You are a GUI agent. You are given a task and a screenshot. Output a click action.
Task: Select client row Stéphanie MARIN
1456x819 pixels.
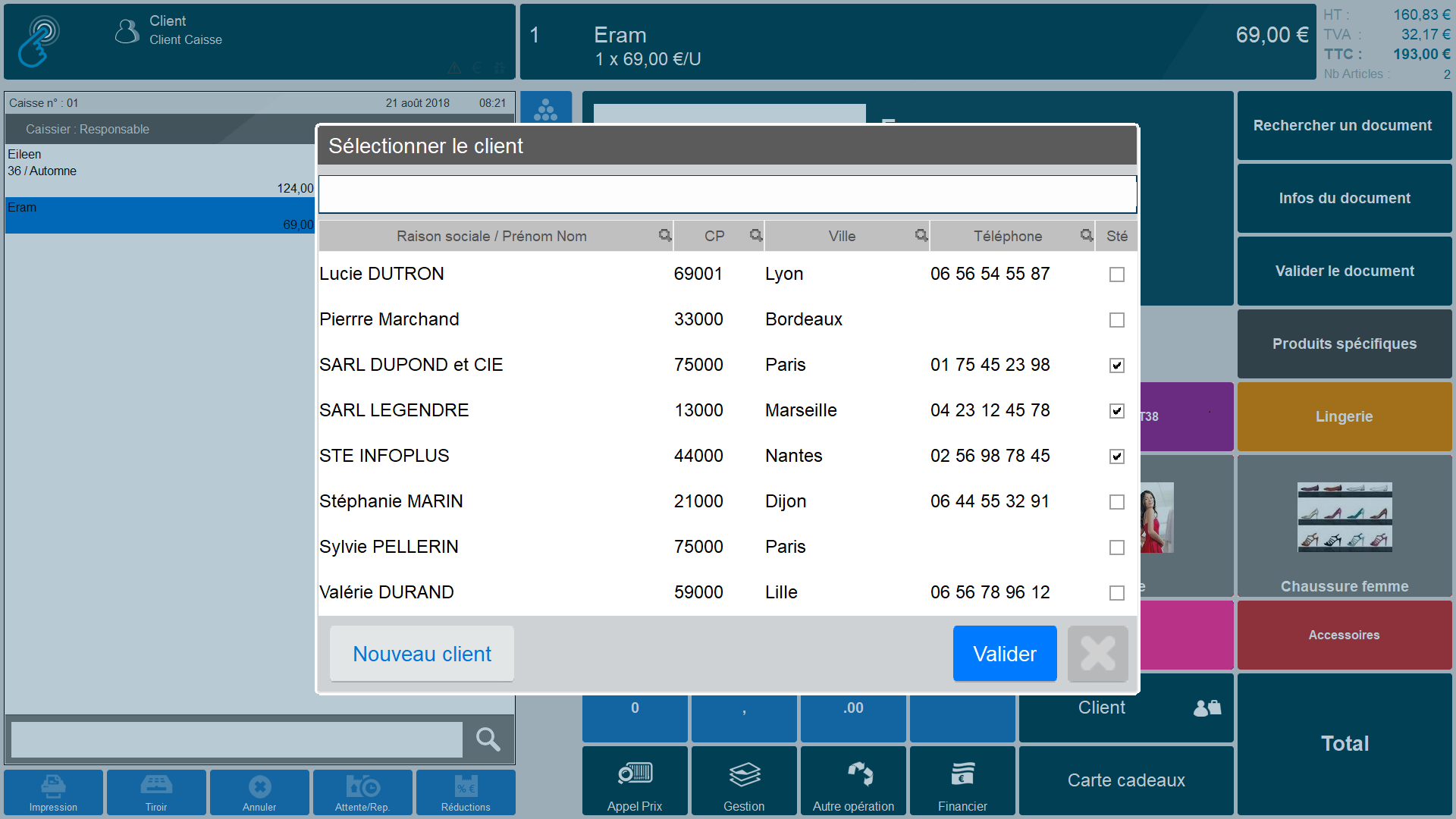click(727, 502)
